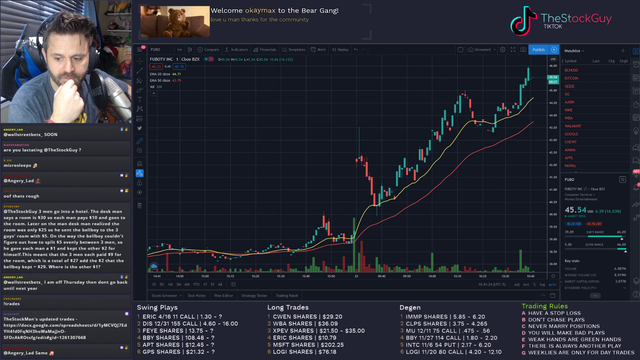
Task: Toggle the auto scale option
Action: [552, 284]
